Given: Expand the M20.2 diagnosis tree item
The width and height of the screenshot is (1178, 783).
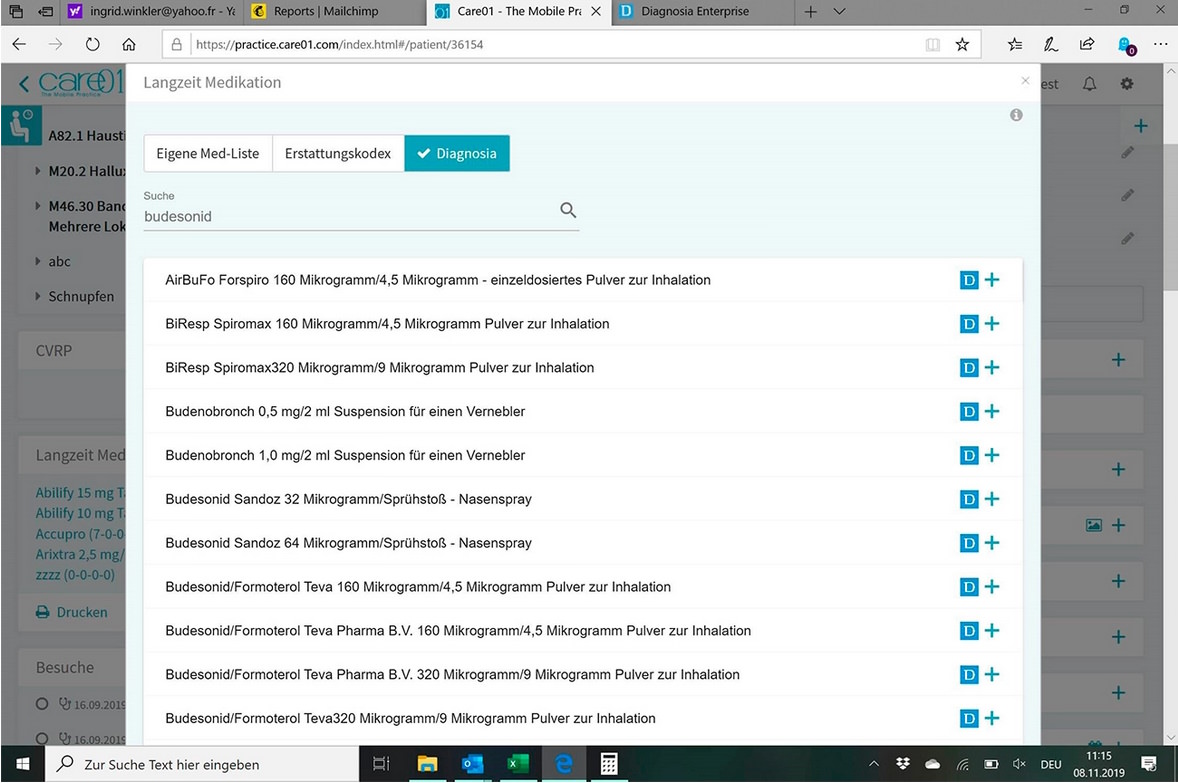Looking at the screenshot, I should (38, 171).
